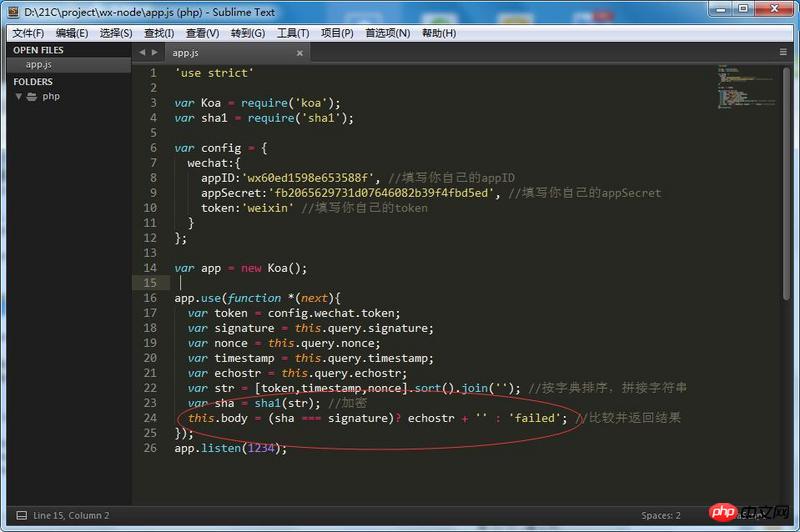Click line number 1 in gutter
Screen dimensions: 800x532
point(153,73)
